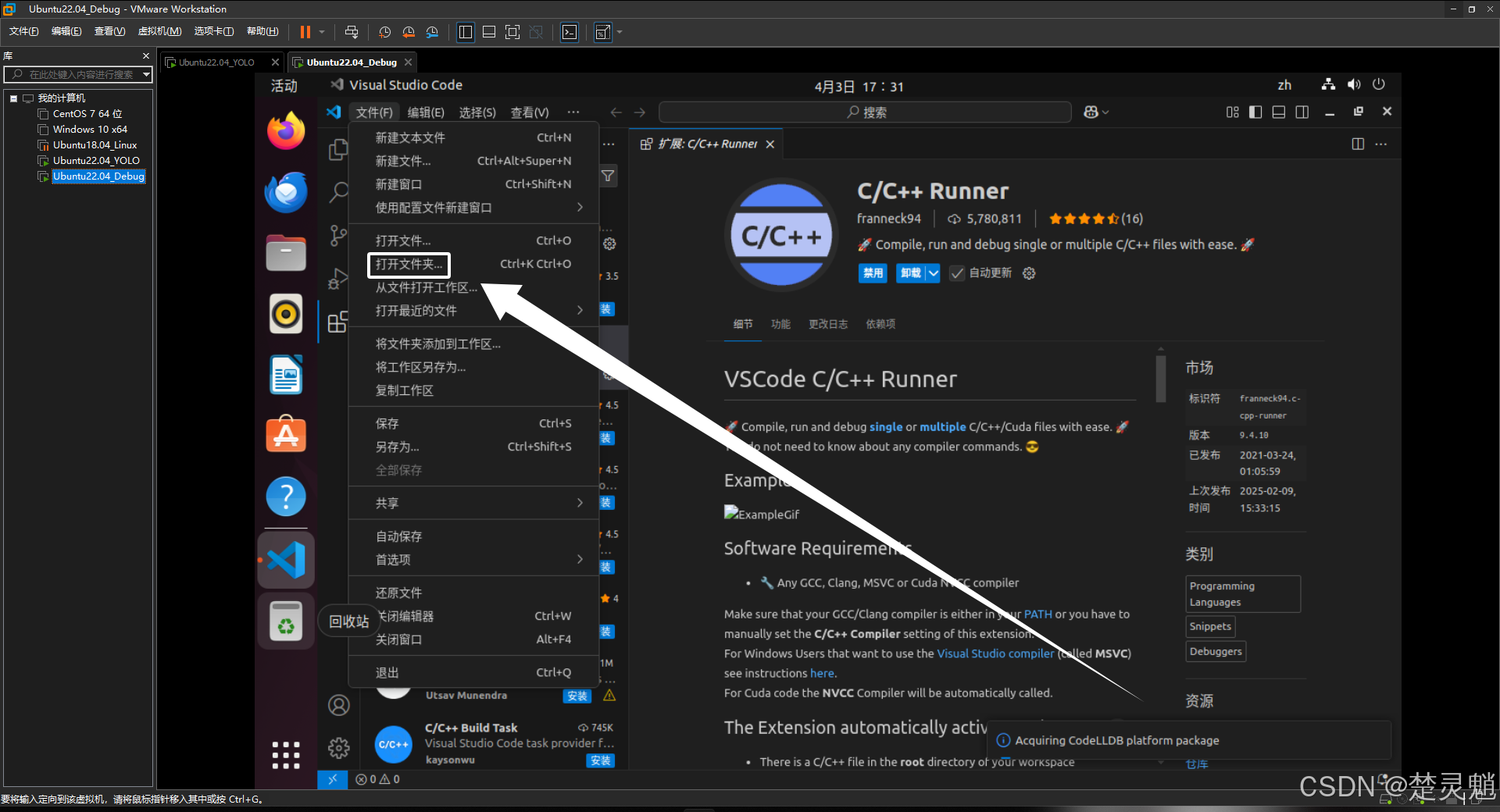Image resolution: width=1500 pixels, height=812 pixels.
Task: Expand New Window with Profile submenu
Action: (580, 207)
